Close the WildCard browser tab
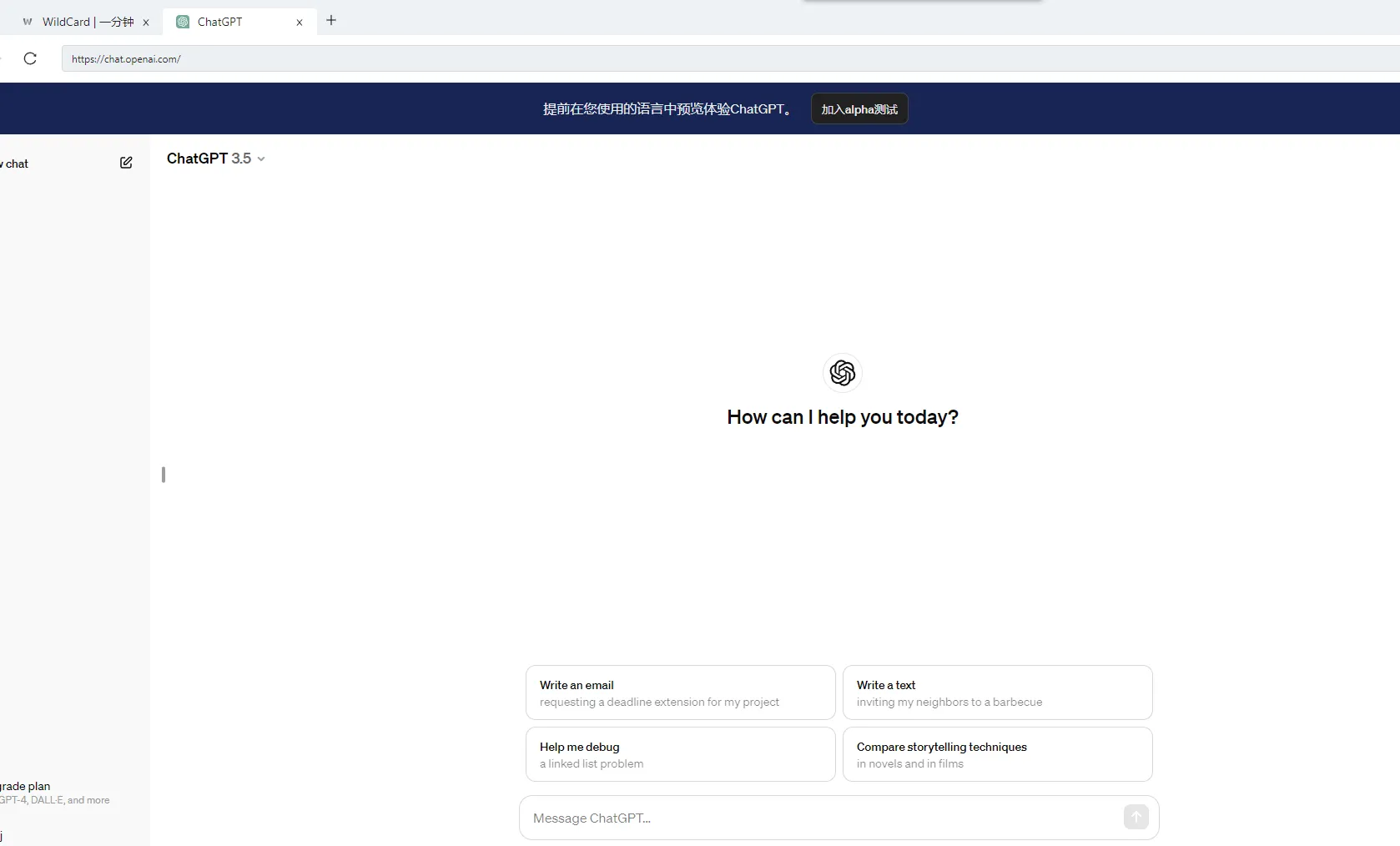The height and width of the screenshot is (846, 1400). pyautogui.click(x=146, y=23)
